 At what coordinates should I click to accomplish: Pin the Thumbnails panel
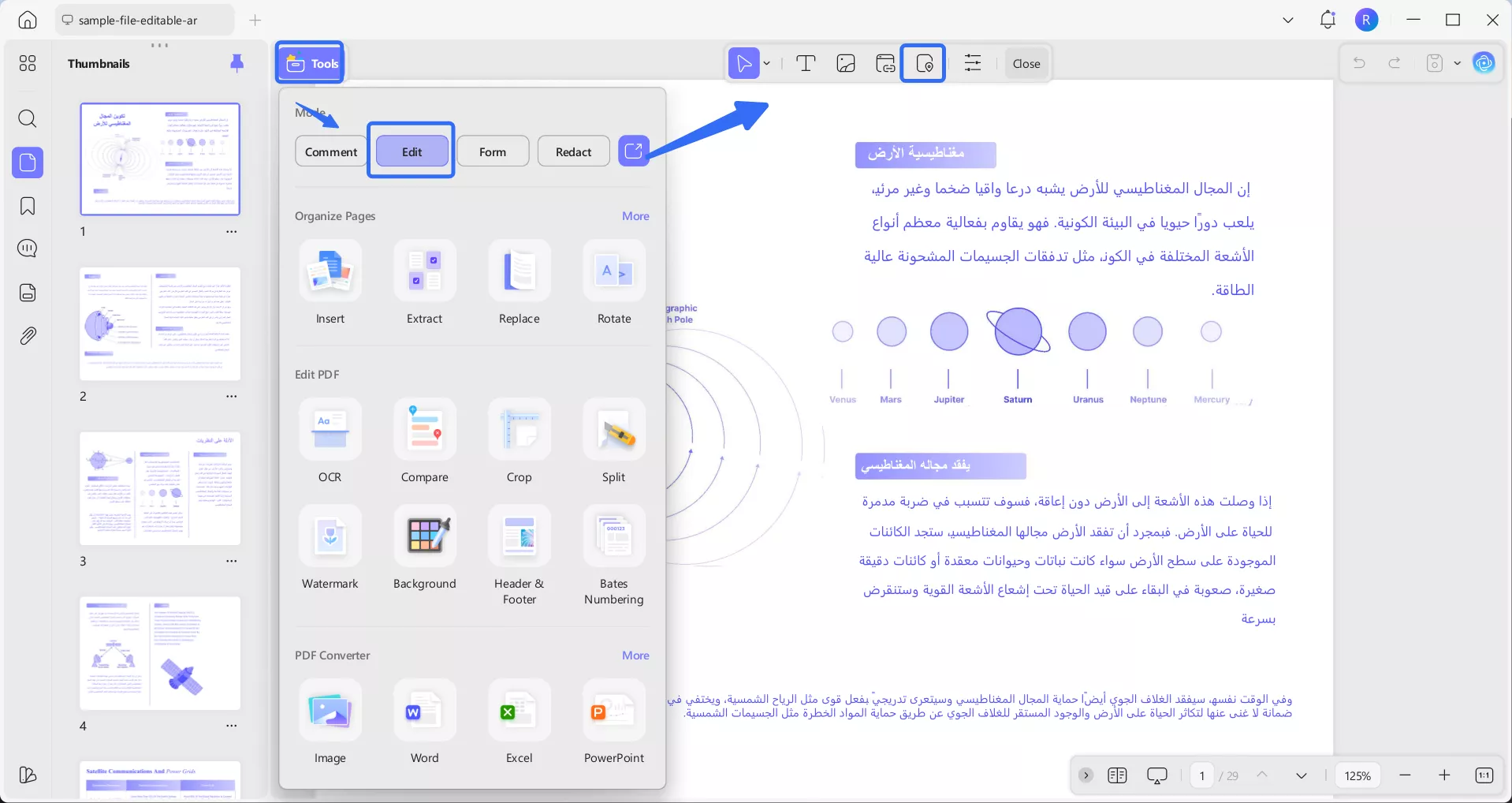coord(237,63)
